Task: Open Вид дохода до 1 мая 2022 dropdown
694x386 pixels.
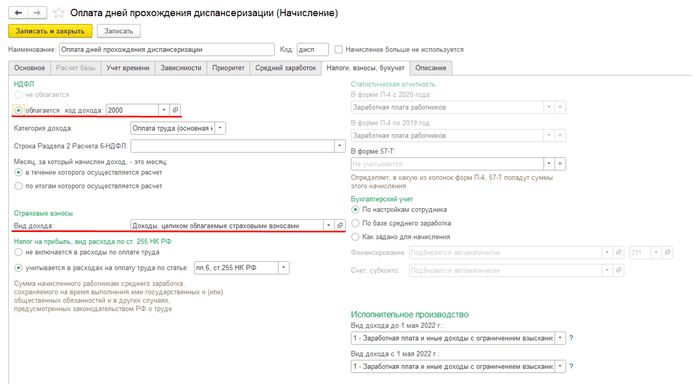Action: pyautogui.click(x=560, y=338)
